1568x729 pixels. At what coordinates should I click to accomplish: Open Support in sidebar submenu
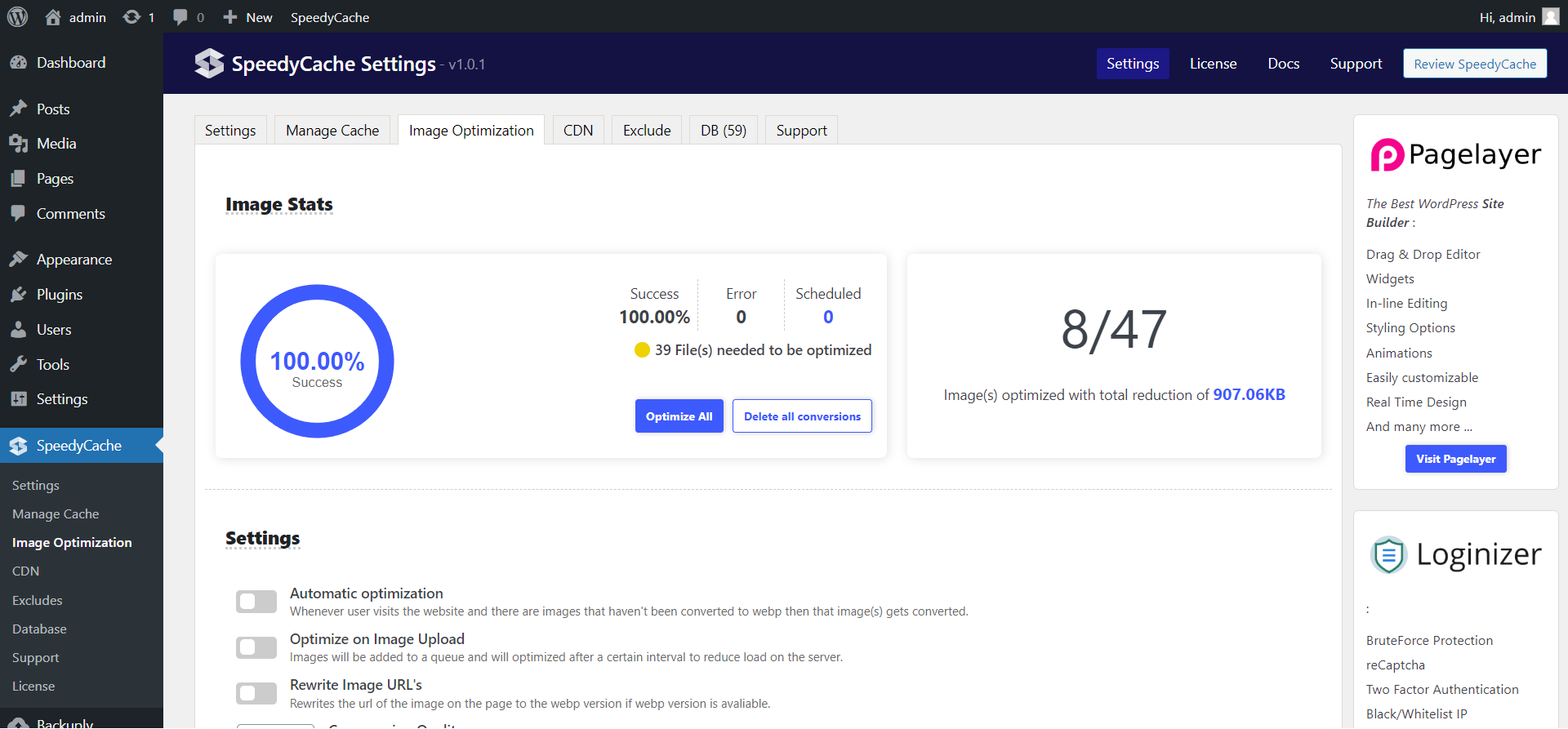[36, 658]
